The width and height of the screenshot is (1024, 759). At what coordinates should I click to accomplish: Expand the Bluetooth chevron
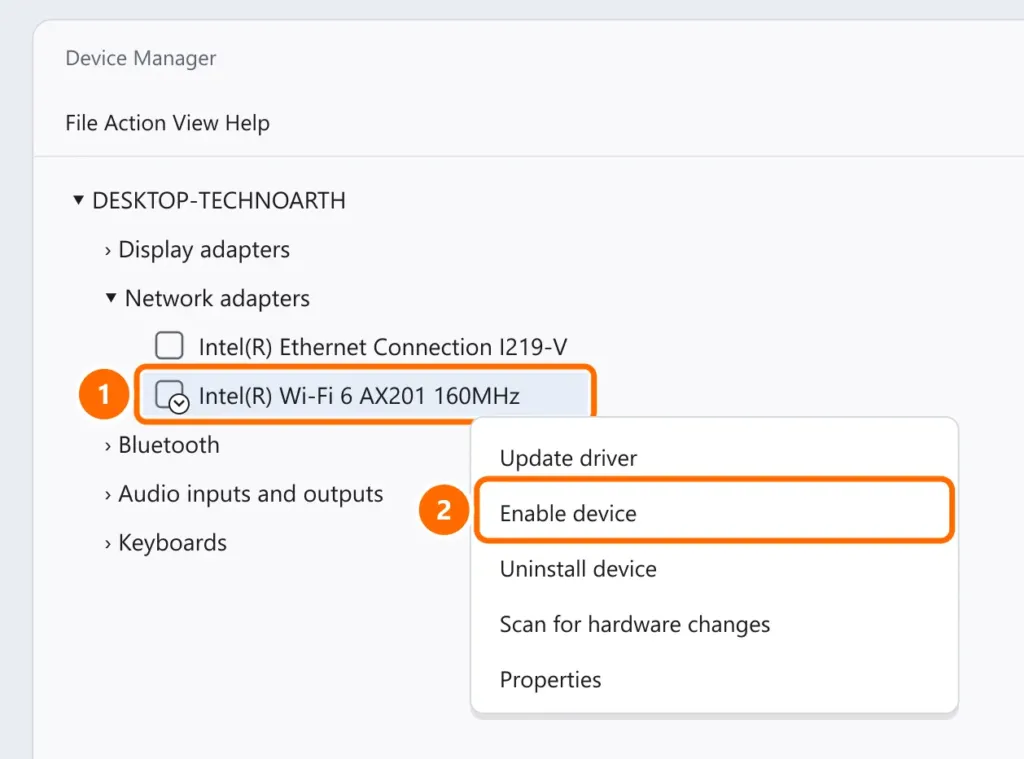(x=108, y=446)
